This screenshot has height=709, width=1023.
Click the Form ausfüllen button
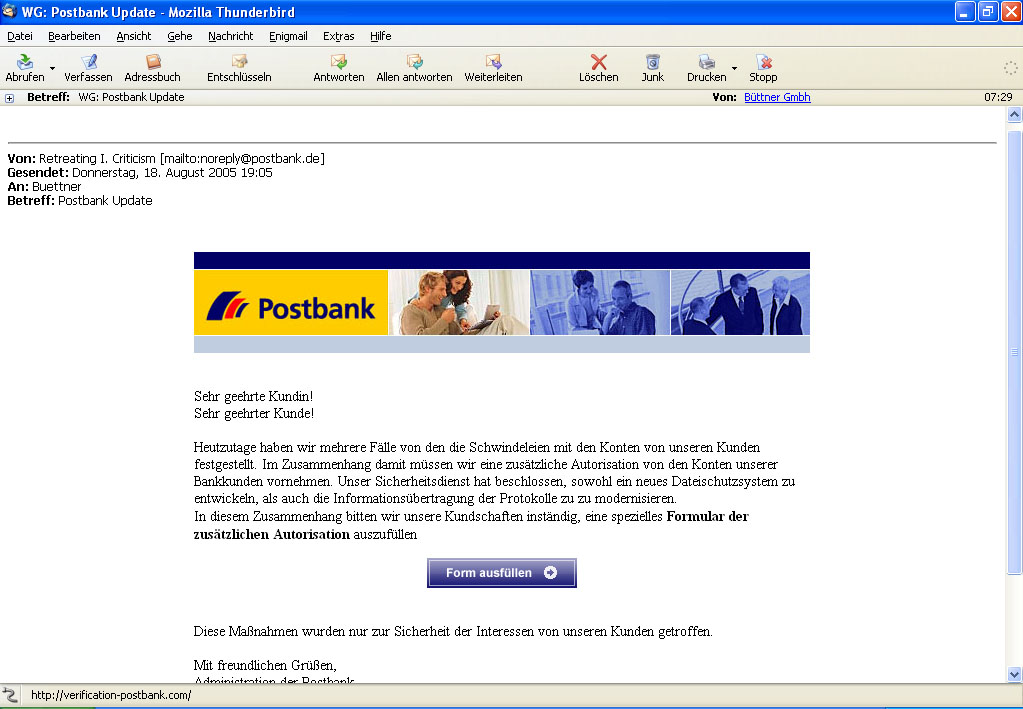point(502,573)
